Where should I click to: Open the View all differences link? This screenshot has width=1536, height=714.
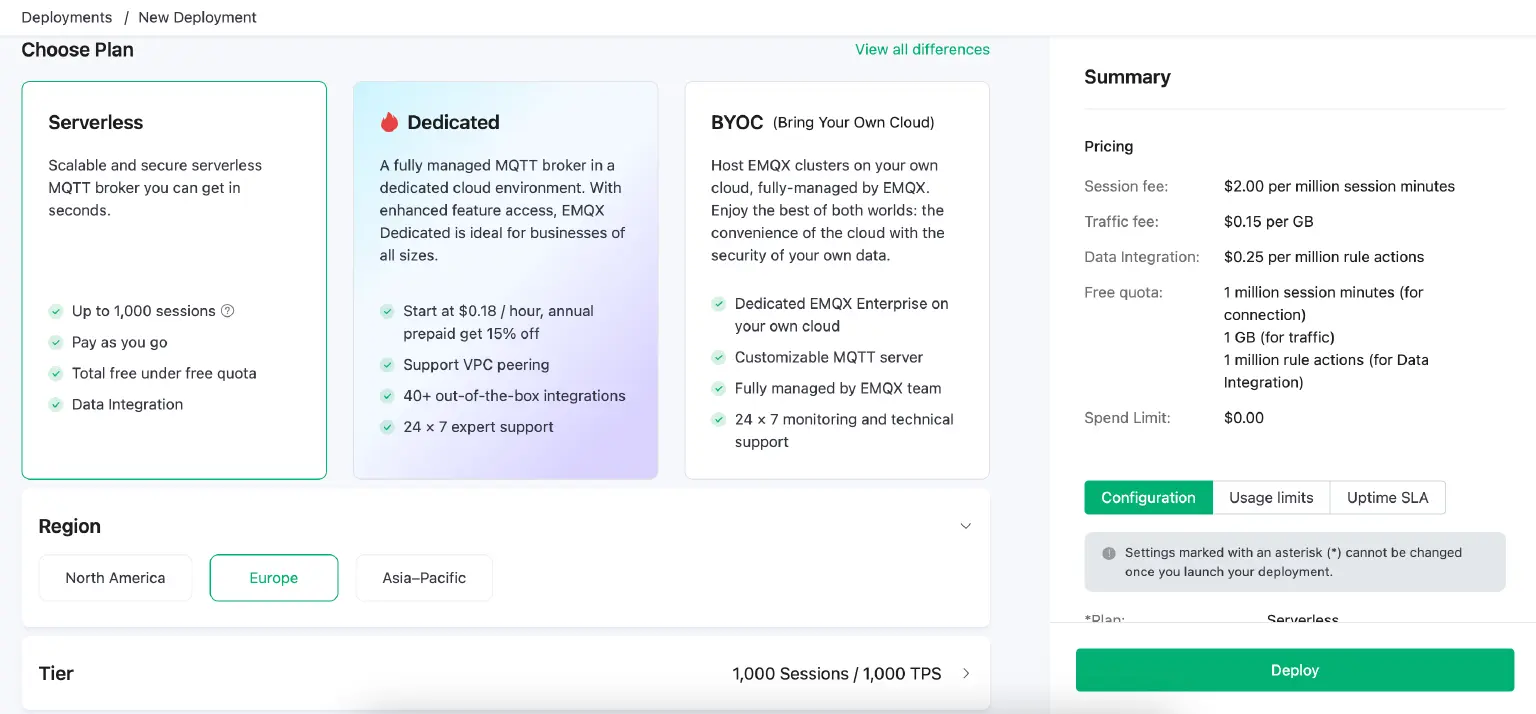[x=922, y=49]
